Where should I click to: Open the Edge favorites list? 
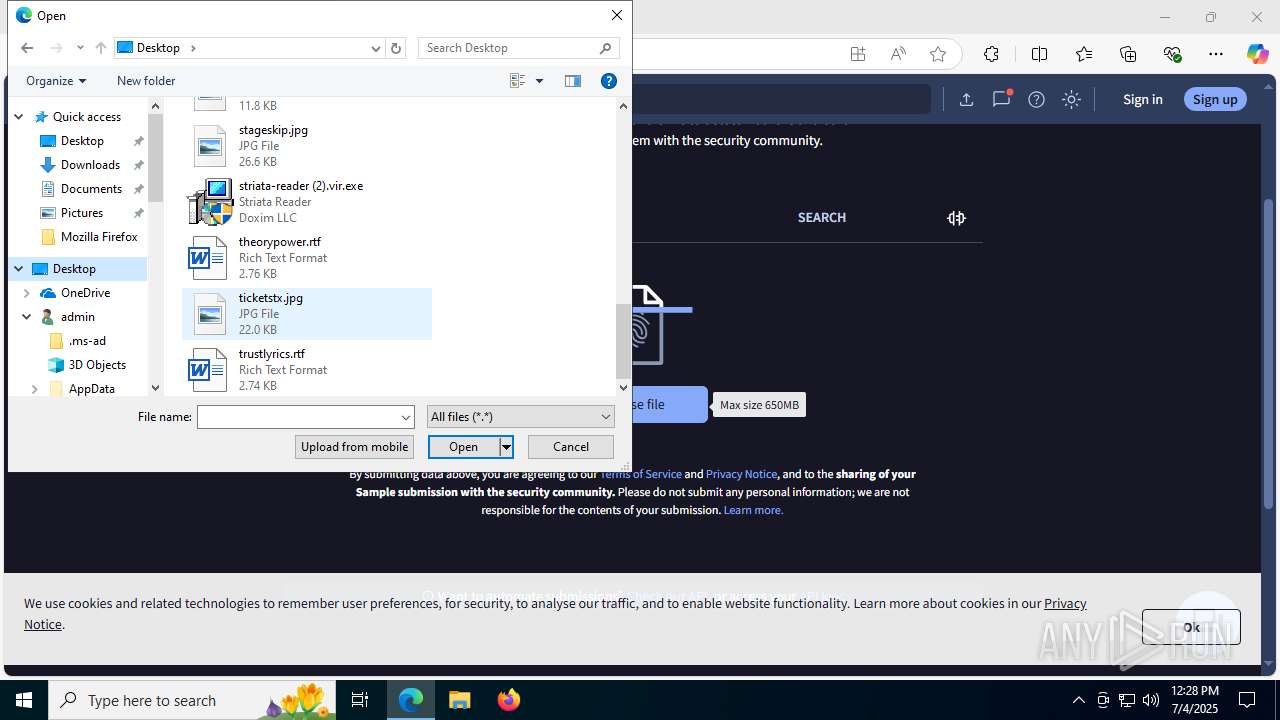pos(1084,54)
